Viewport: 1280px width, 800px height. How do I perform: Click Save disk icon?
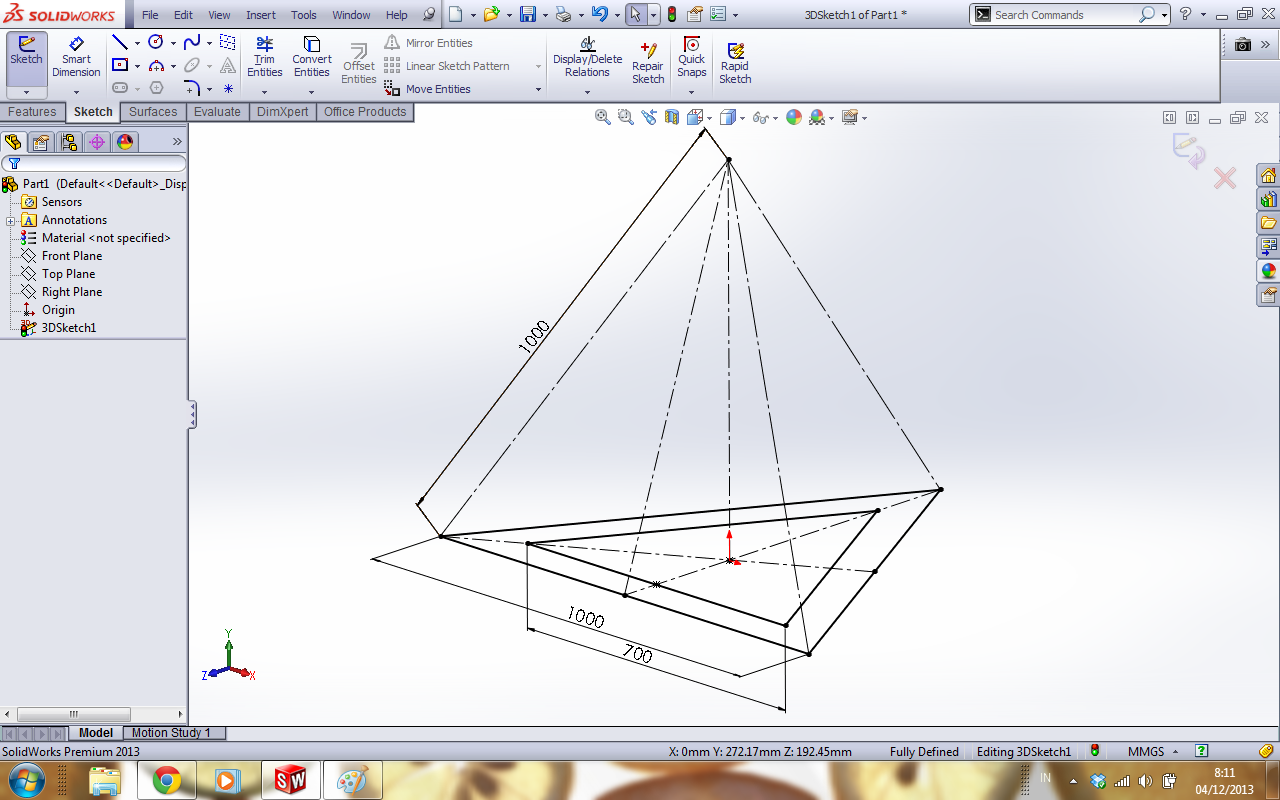click(528, 15)
